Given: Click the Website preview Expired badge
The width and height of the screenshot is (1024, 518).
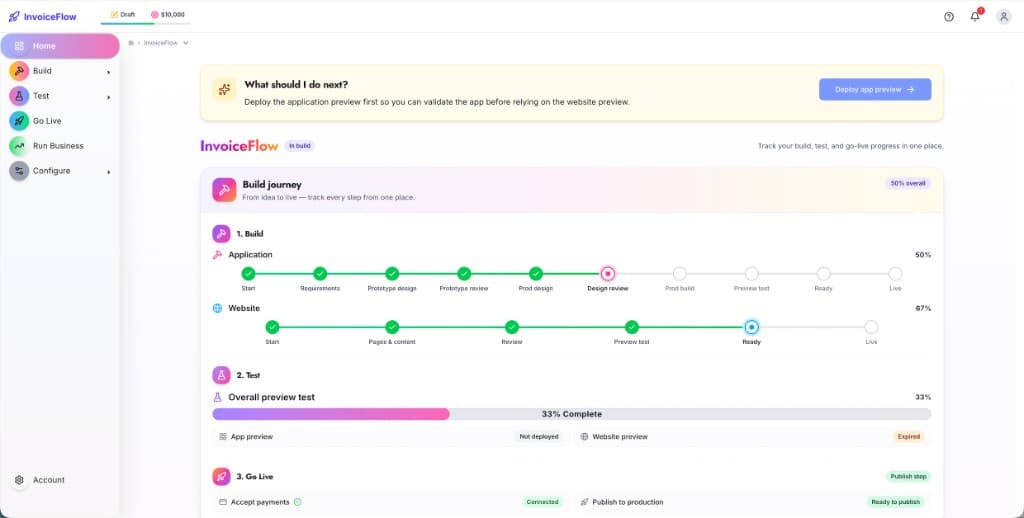Looking at the screenshot, I should pos(908,437).
